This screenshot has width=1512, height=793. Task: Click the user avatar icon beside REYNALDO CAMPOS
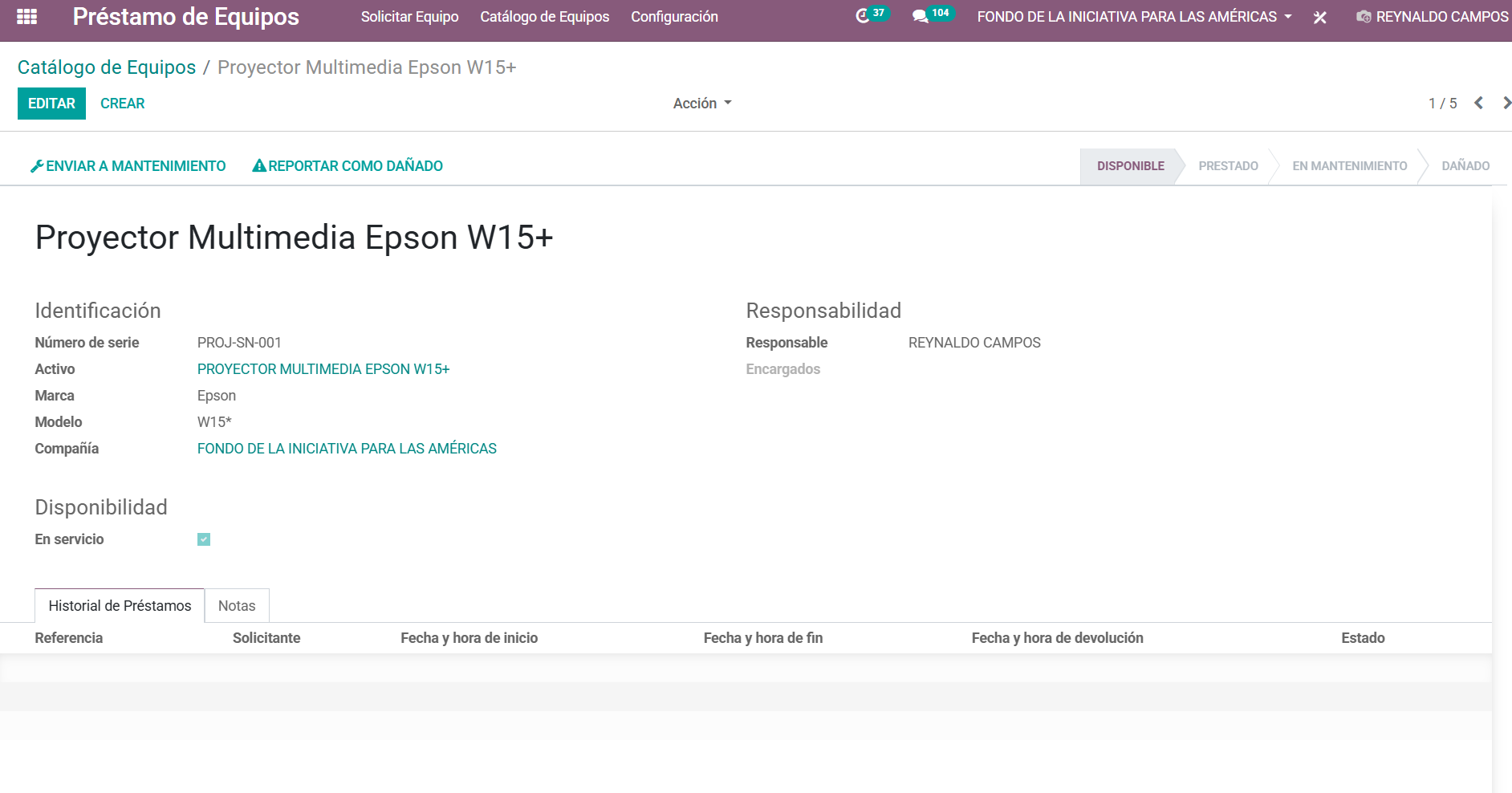1364,17
